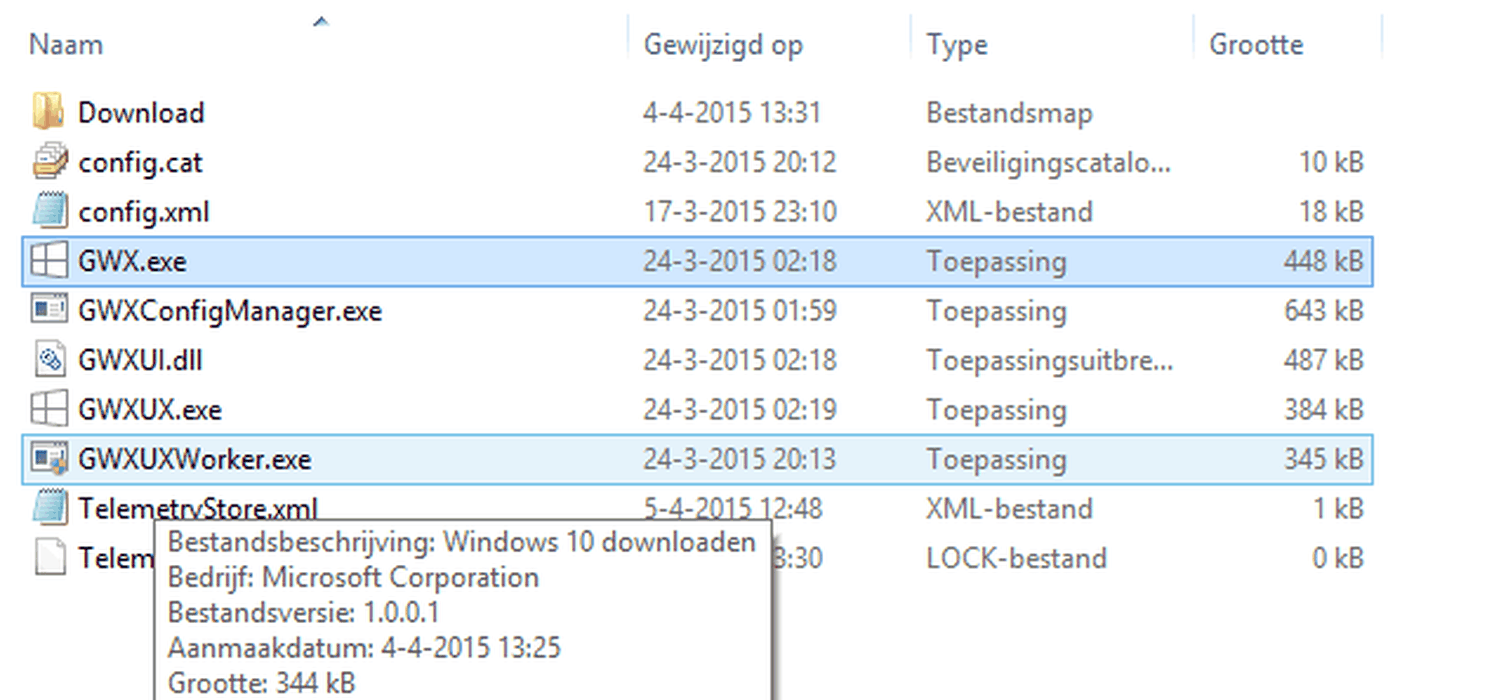Click the config.cat security catalog icon
1494x700 pixels.
click(48, 162)
